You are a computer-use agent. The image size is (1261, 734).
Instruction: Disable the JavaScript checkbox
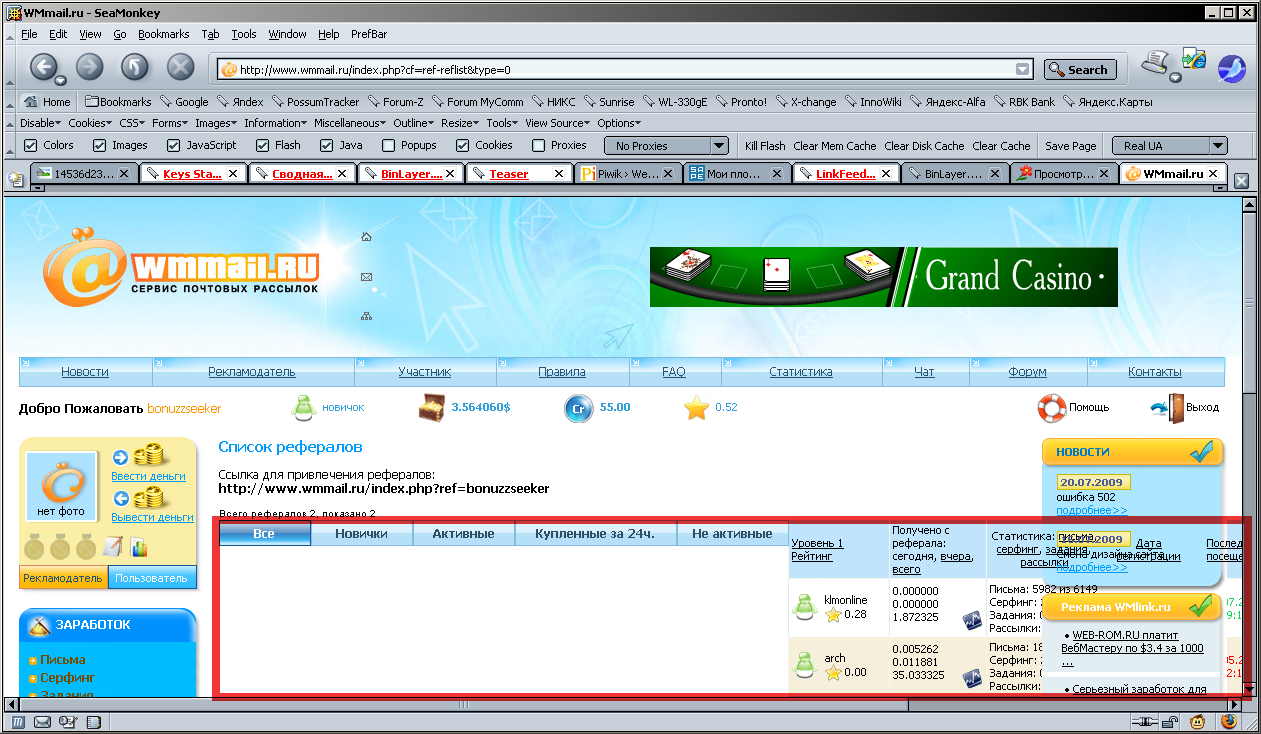coord(173,145)
